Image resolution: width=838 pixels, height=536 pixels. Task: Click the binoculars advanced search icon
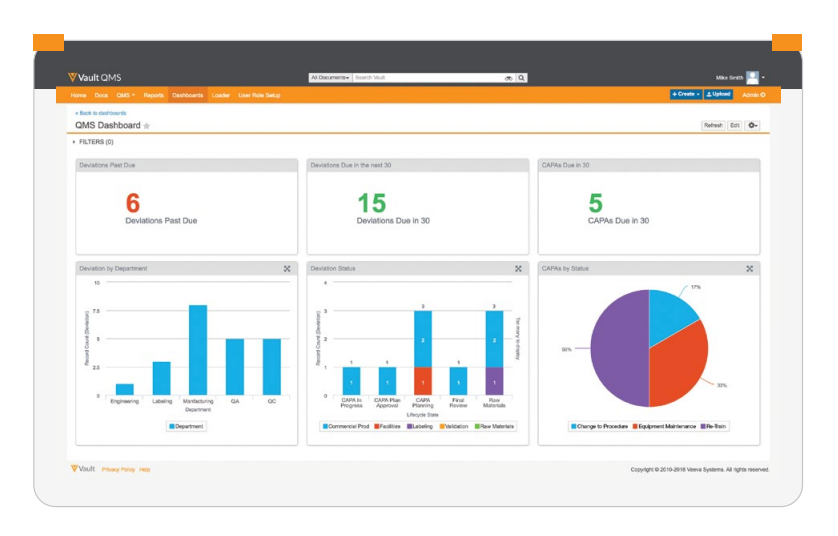tap(508, 77)
